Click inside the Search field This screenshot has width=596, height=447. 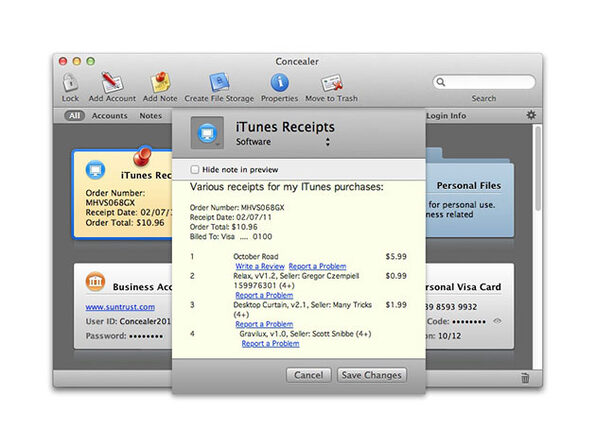484,82
